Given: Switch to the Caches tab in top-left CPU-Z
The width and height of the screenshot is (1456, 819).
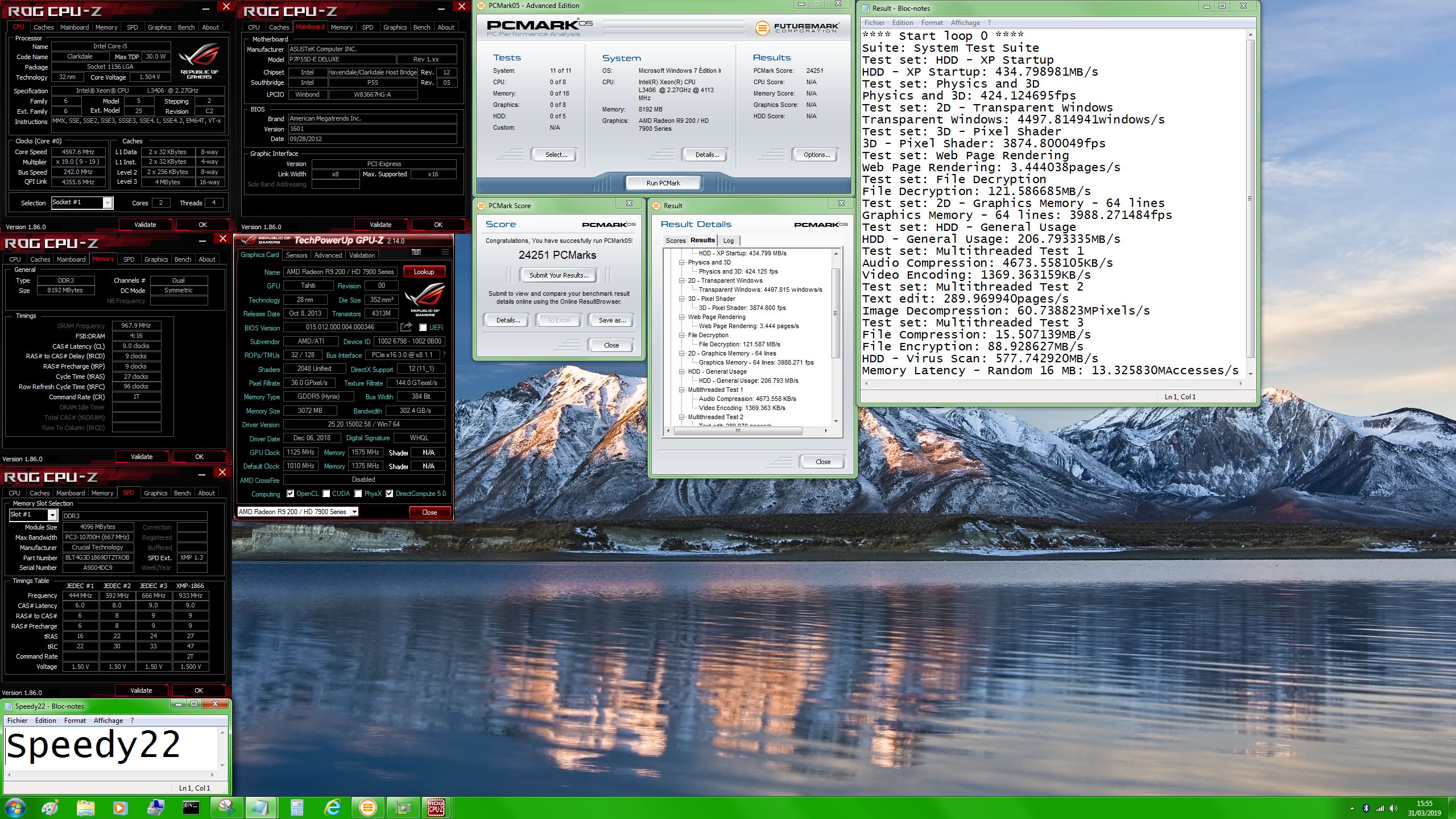Looking at the screenshot, I should point(43,27).
